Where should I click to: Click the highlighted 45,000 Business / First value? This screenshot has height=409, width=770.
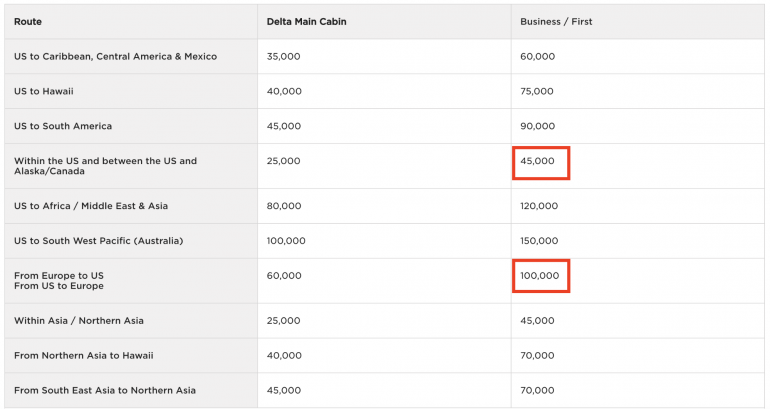[540, 162]
